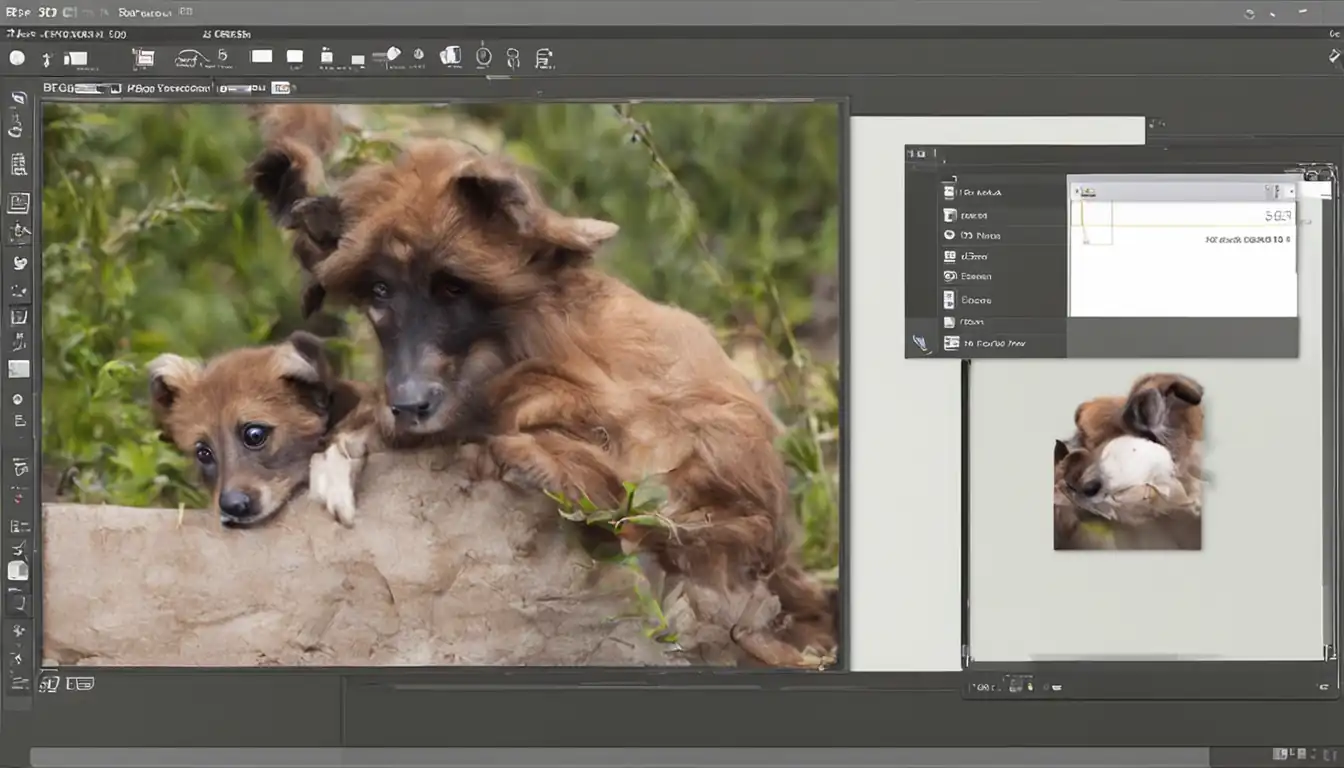Select the document list icon ending the top toolbar
Screen dimensions: 1344x768
point(543,58)
